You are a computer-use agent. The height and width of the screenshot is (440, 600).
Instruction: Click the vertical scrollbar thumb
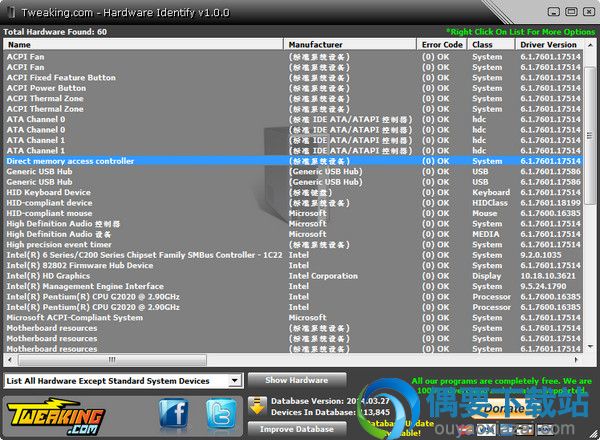(x=590, y=136)
